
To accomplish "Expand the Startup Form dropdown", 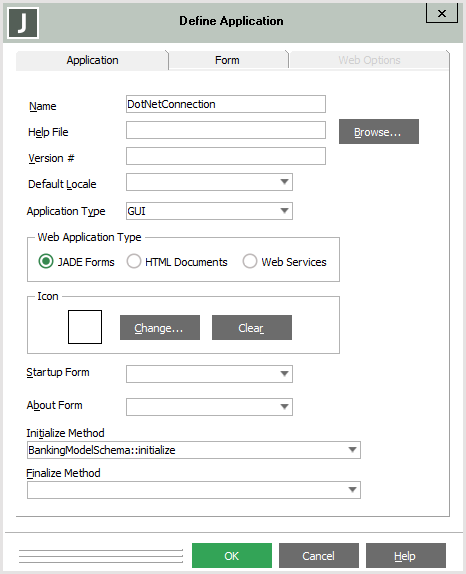I will [x=284, y=374].
